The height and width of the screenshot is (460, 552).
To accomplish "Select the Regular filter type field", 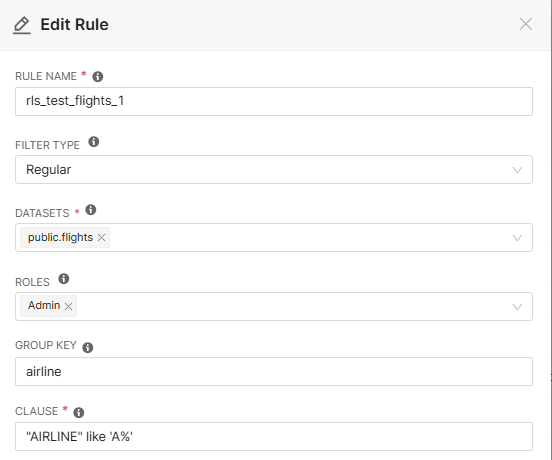I will click(x=274, y=170).
